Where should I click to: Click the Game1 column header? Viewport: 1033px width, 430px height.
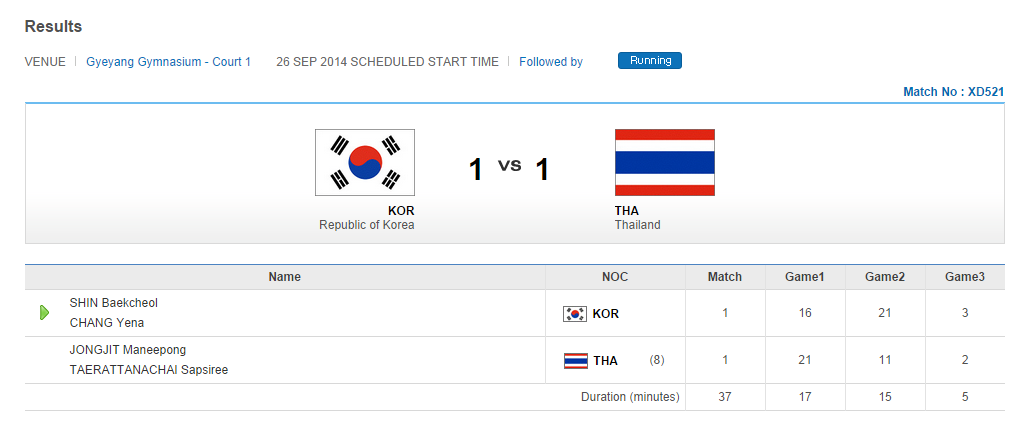(805, 277)
